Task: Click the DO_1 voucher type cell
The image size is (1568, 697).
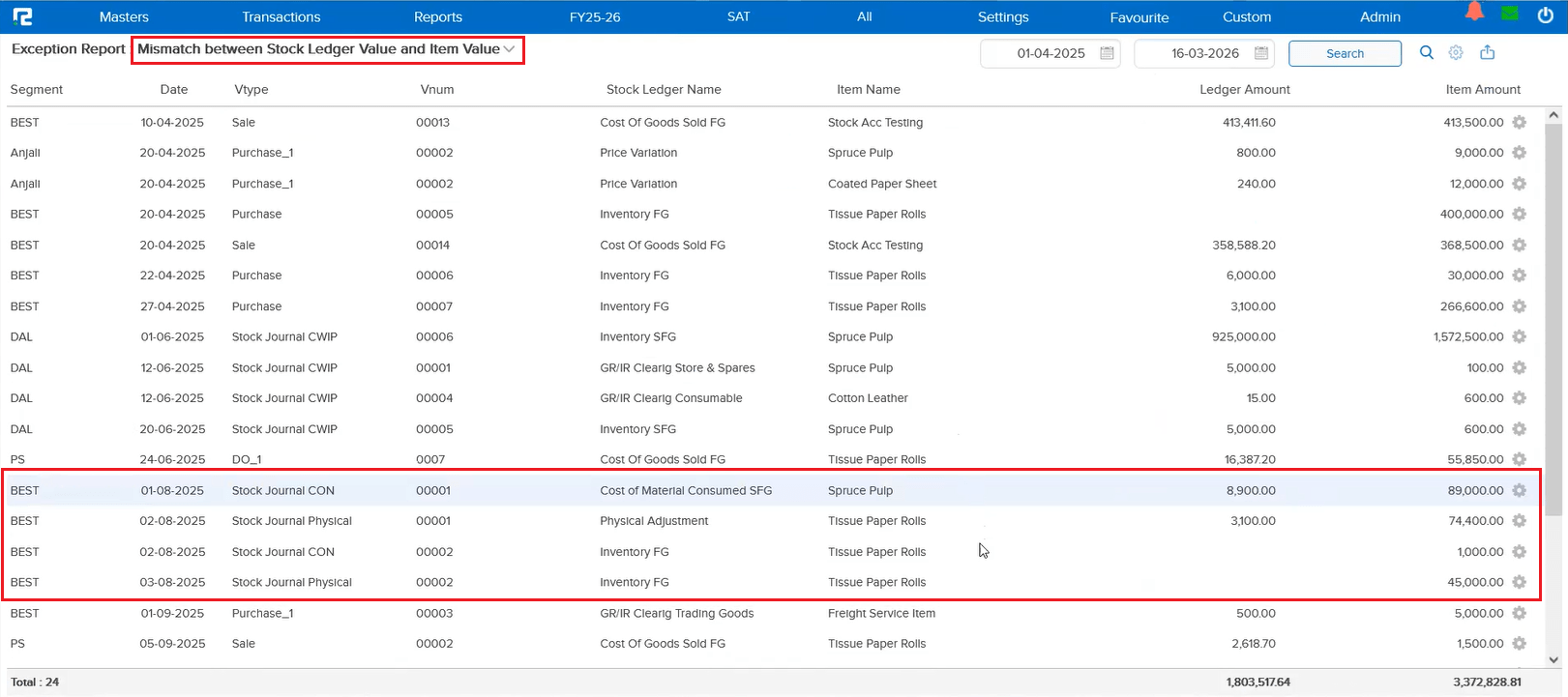Action: pyautogui.click(x=247, y=460)
